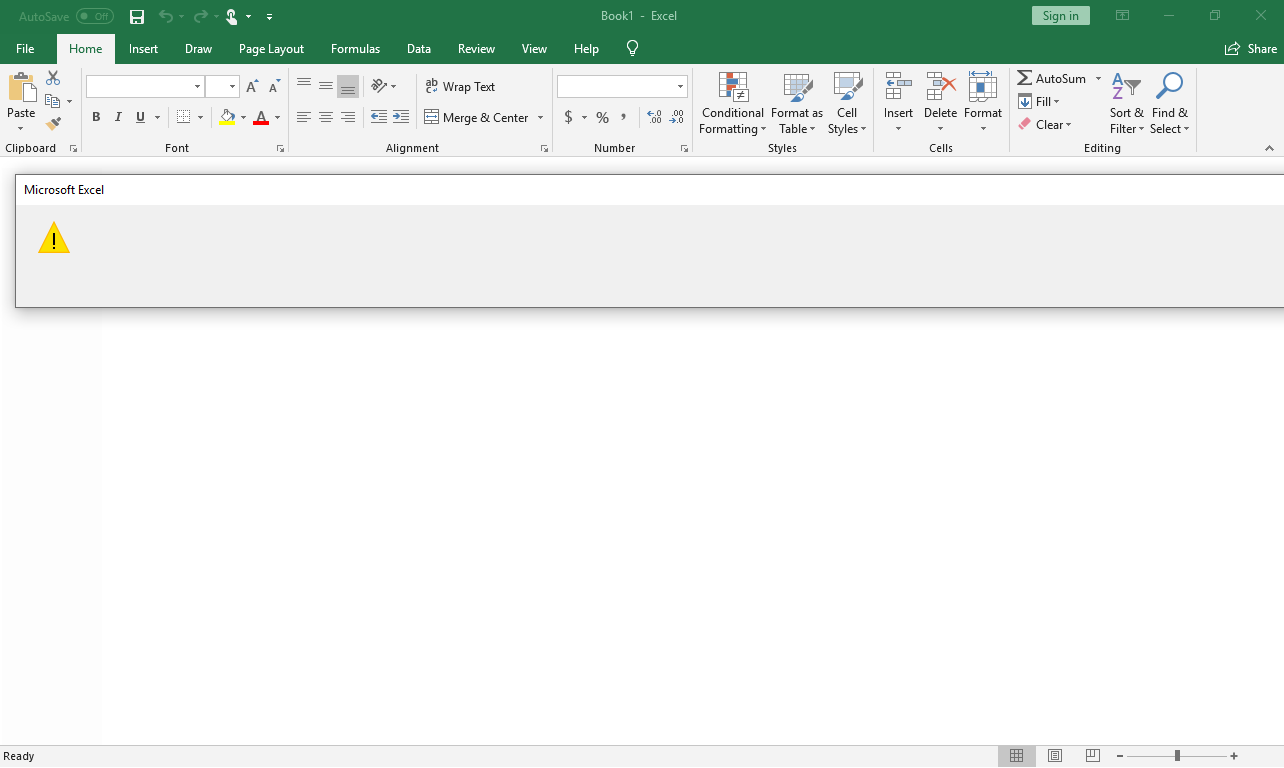Open the File tab
1284x768 pixels.
point(25,49)
